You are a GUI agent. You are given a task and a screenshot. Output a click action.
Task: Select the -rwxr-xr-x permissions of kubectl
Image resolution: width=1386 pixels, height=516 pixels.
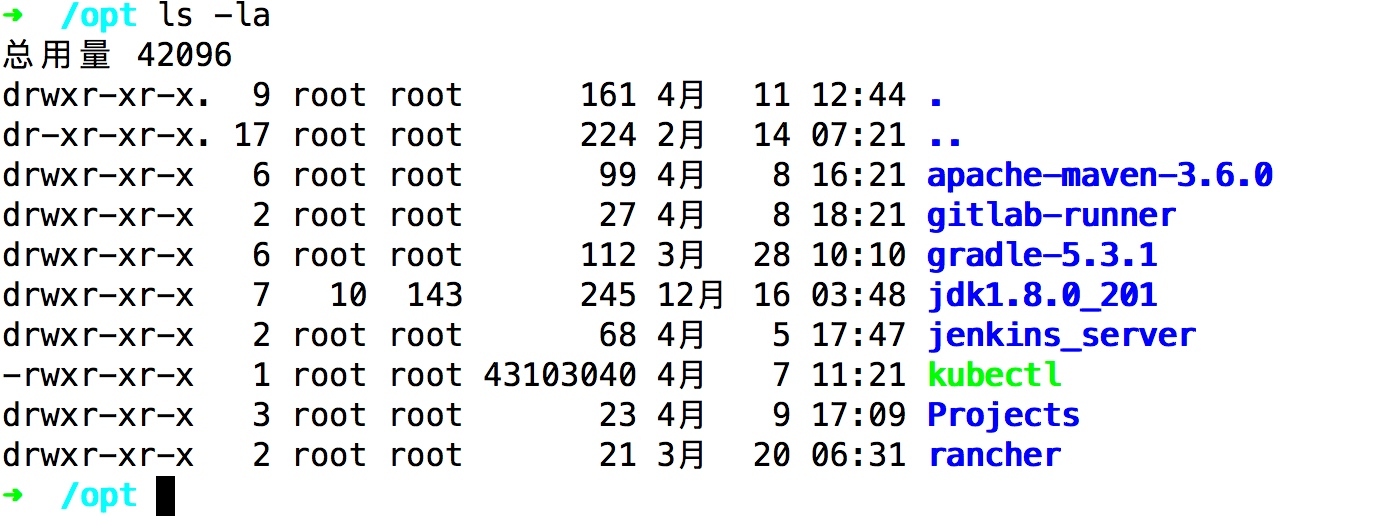pos(98,375)
